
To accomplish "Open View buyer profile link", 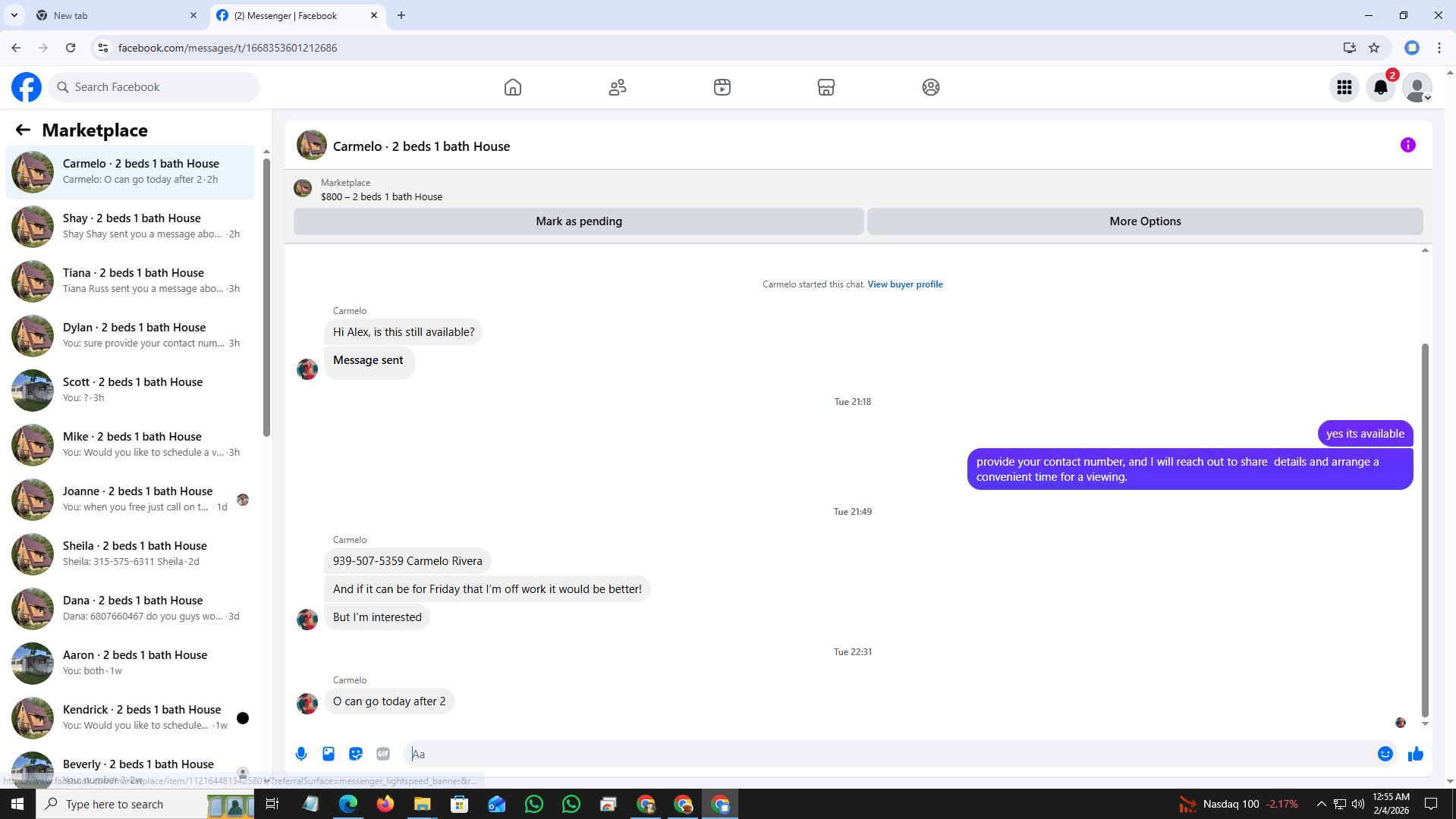I will click(x=905, y=284).
